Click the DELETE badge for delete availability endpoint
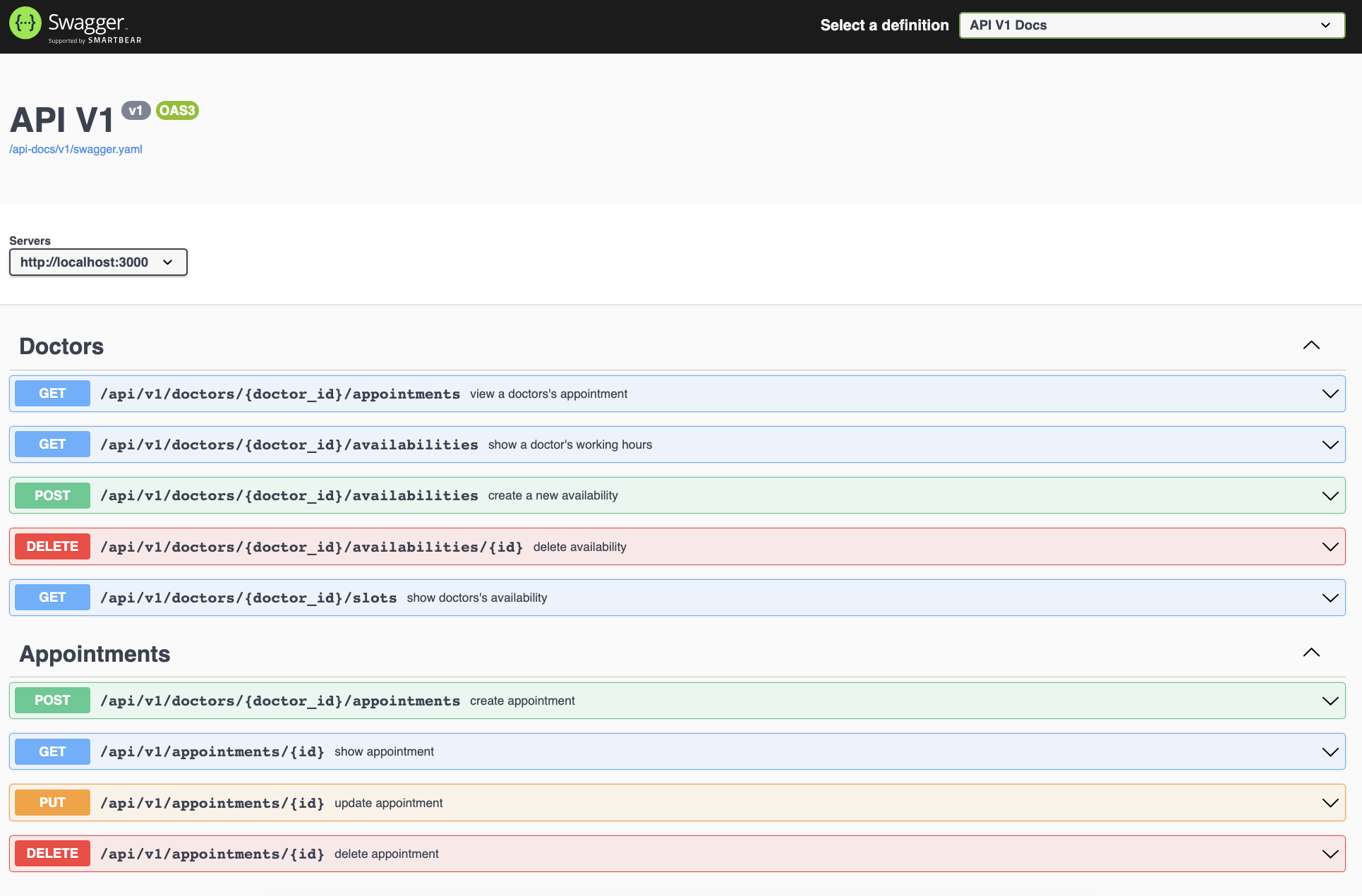The image size is (1362, 896). coord(52,546)
